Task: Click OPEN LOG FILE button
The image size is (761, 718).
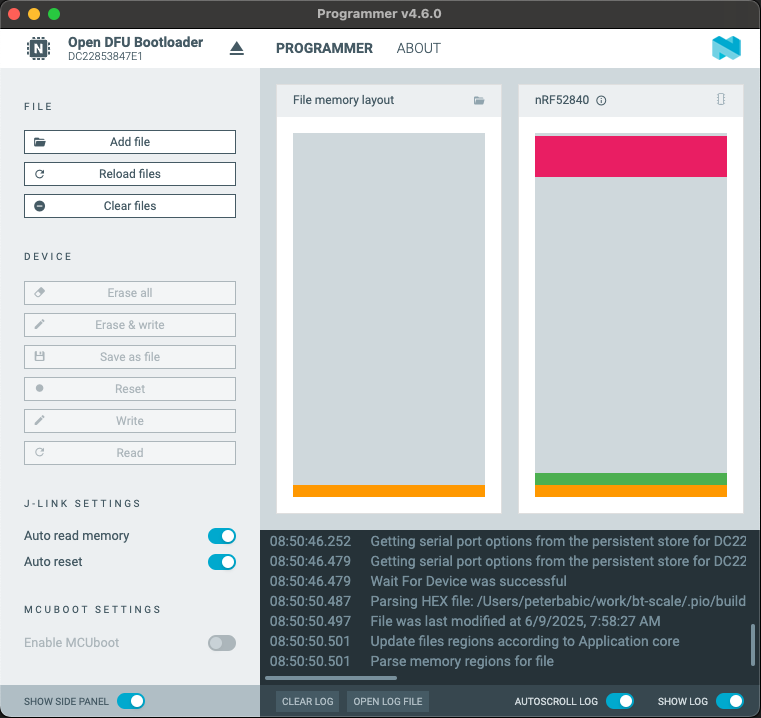Action: point(388,701)
